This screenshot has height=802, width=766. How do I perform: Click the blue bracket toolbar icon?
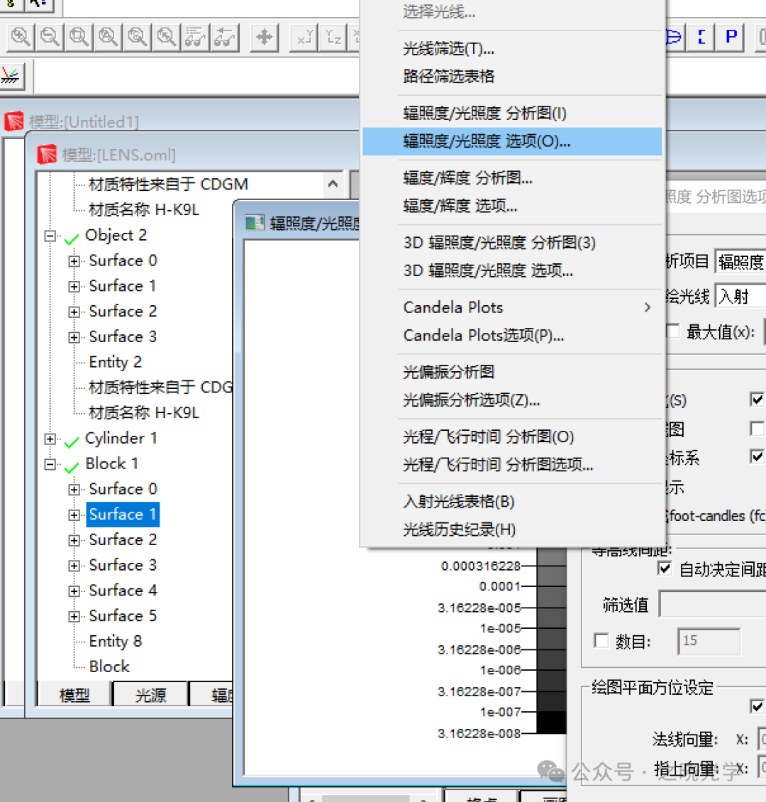[702, 37]
